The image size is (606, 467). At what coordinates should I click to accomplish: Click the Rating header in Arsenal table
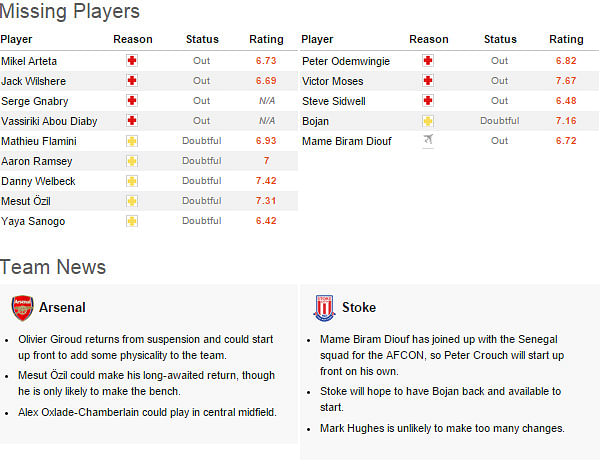pyautogui.click(x=266, y=39)
